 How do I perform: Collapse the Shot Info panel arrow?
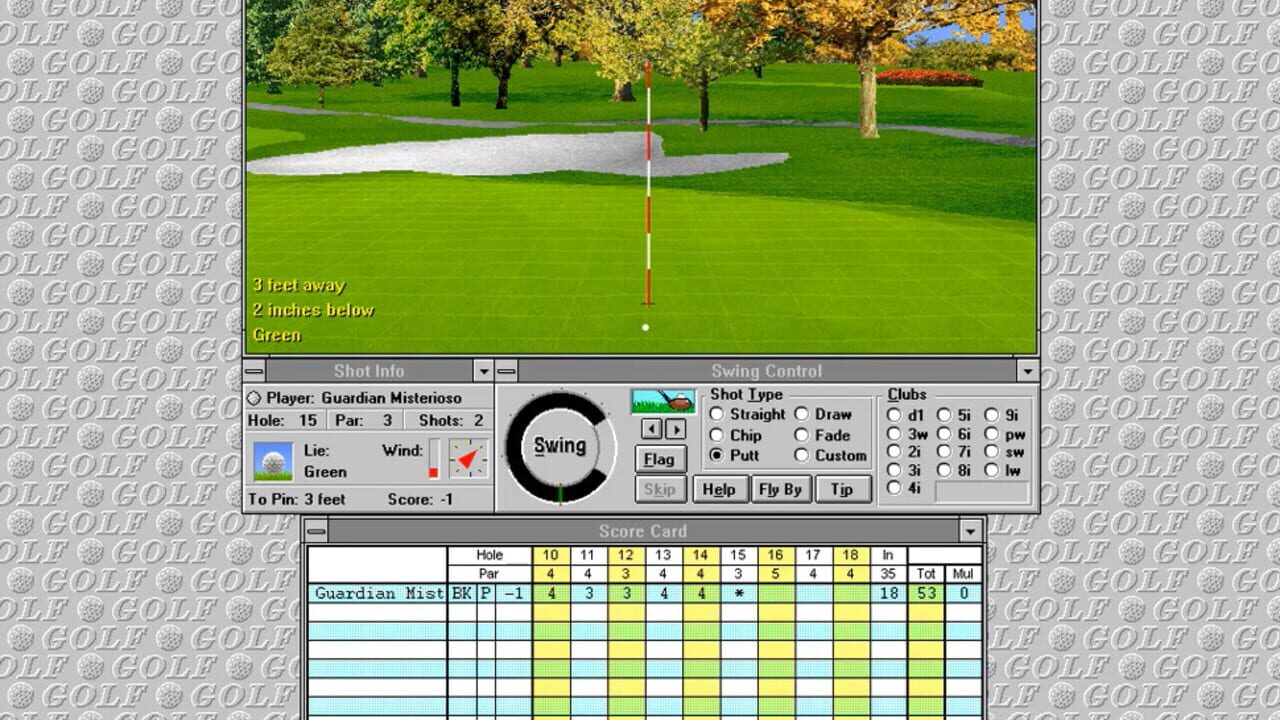click(x=483, y=371)
